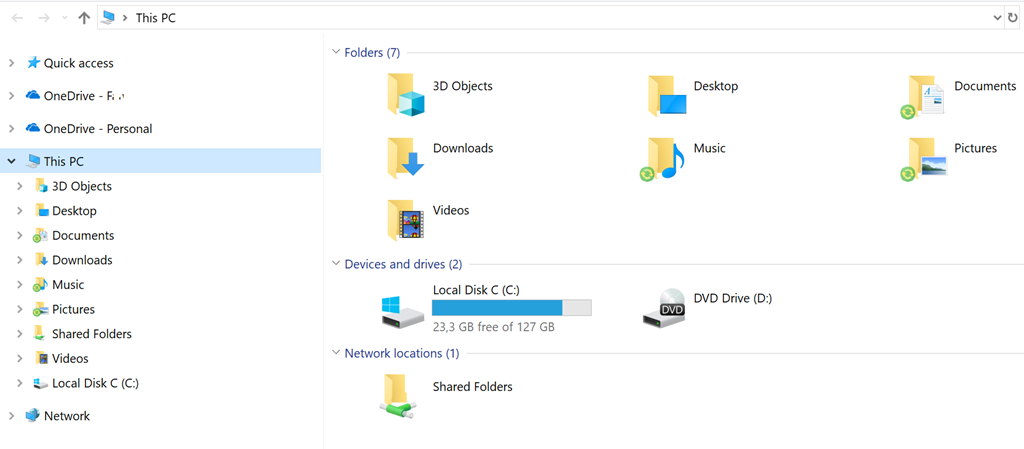Image resolution: width=1024 pixels, height=449 pixels.
Task: Open the 3D Objects folder icon
Action: pyautogui.click(x=406, y=95)
